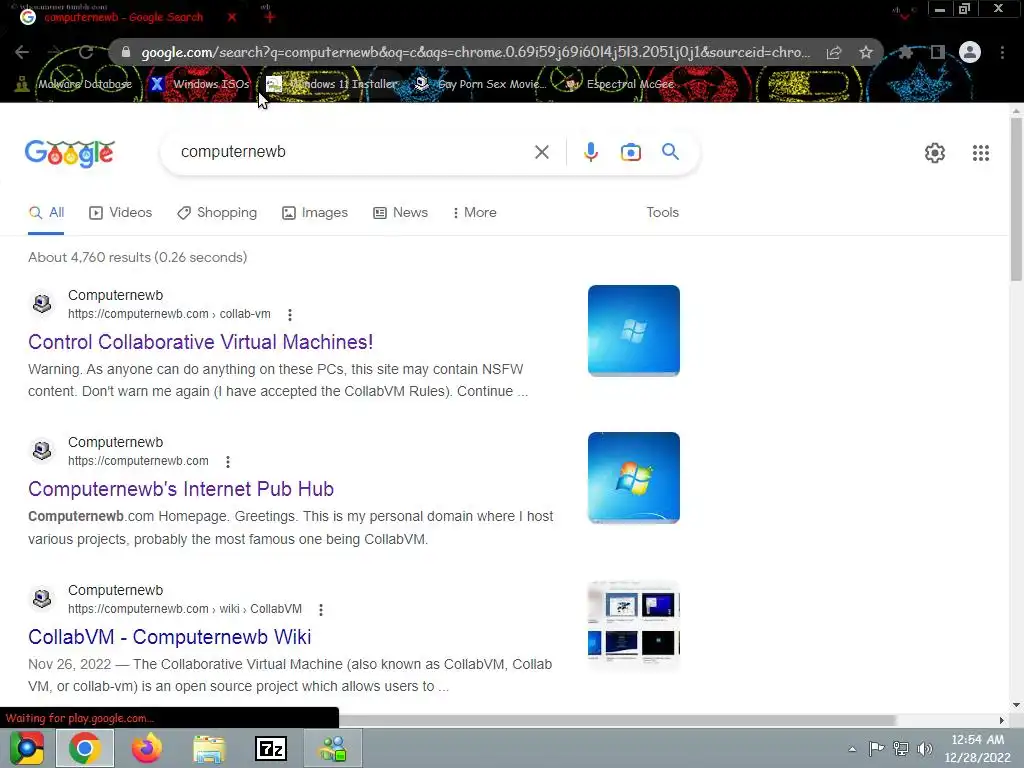Go back using the browser back arrow
This screenshot has width=1024, height=768.
point(22,52)
